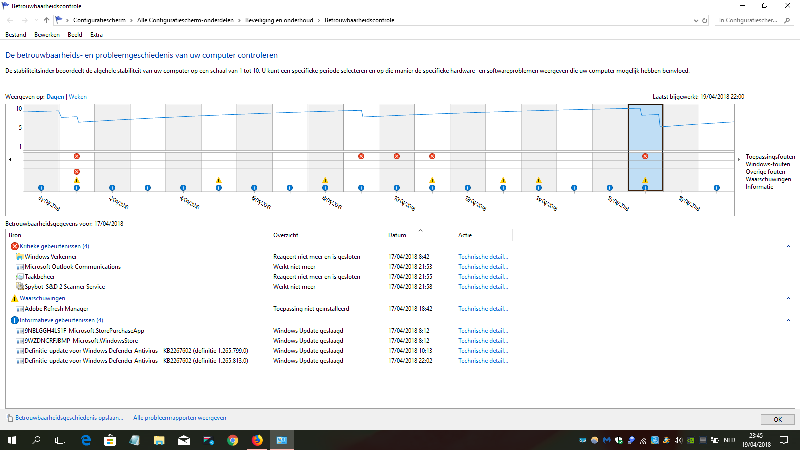
Task: Open Technische details for Spybot S&D 2 Scanner Service
Action: click(483, 287)
